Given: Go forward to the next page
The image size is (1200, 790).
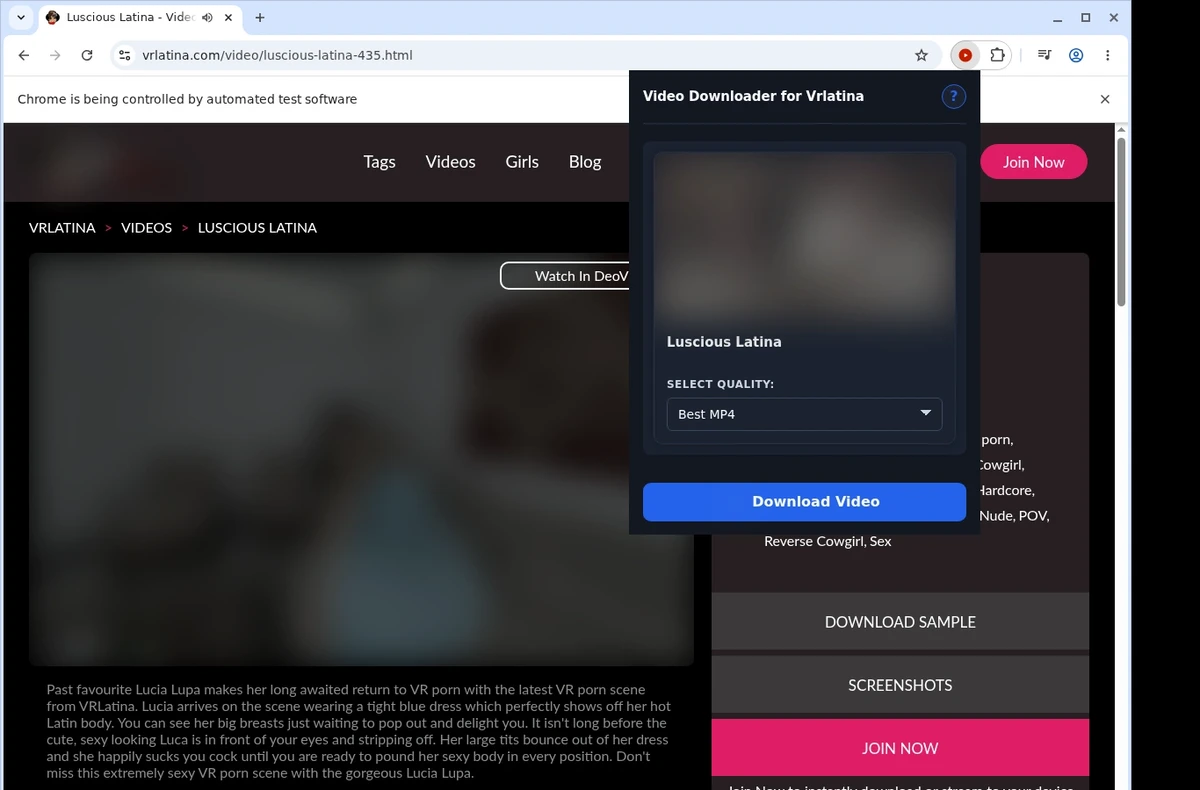Looking at the screenshot, I should pos(55,56).
